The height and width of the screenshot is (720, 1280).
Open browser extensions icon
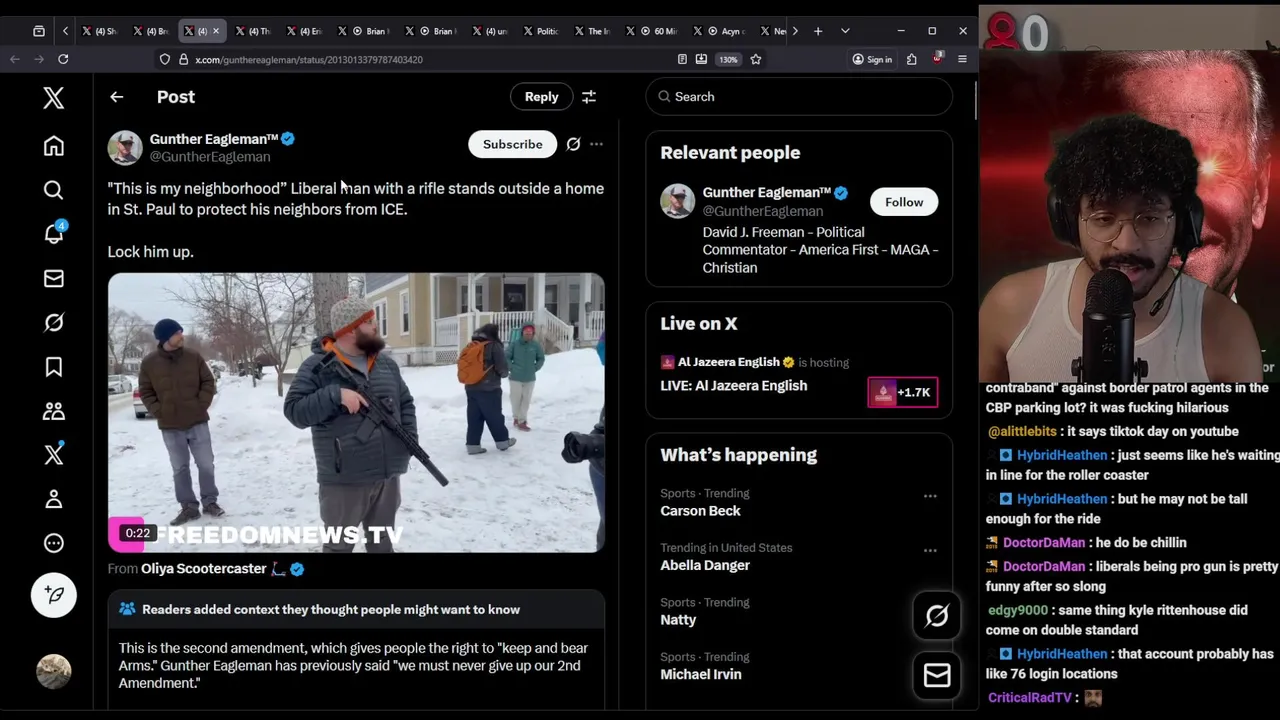[912, 59]
